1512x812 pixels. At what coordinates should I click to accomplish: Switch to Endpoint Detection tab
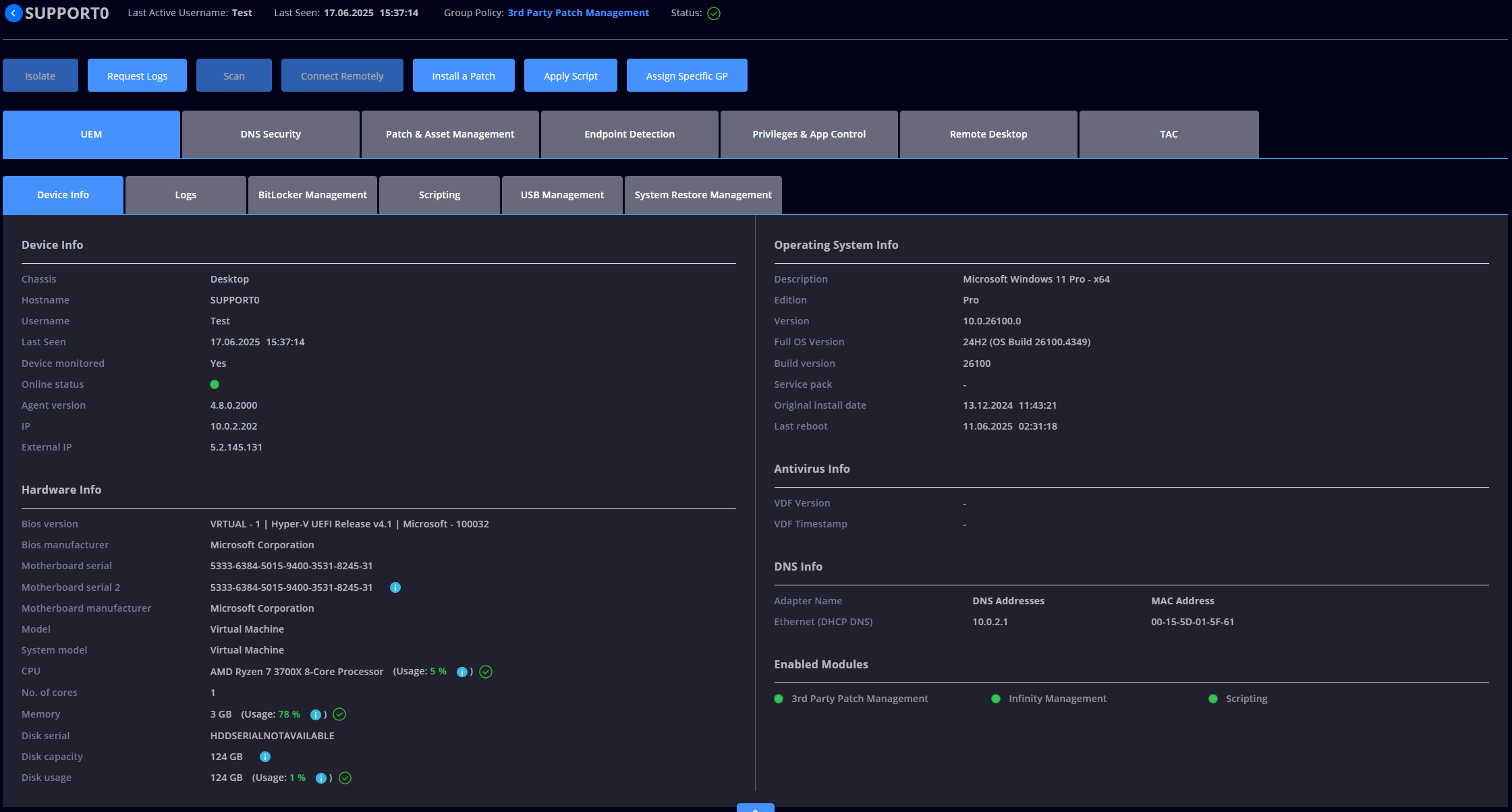(x=629, y=134)
